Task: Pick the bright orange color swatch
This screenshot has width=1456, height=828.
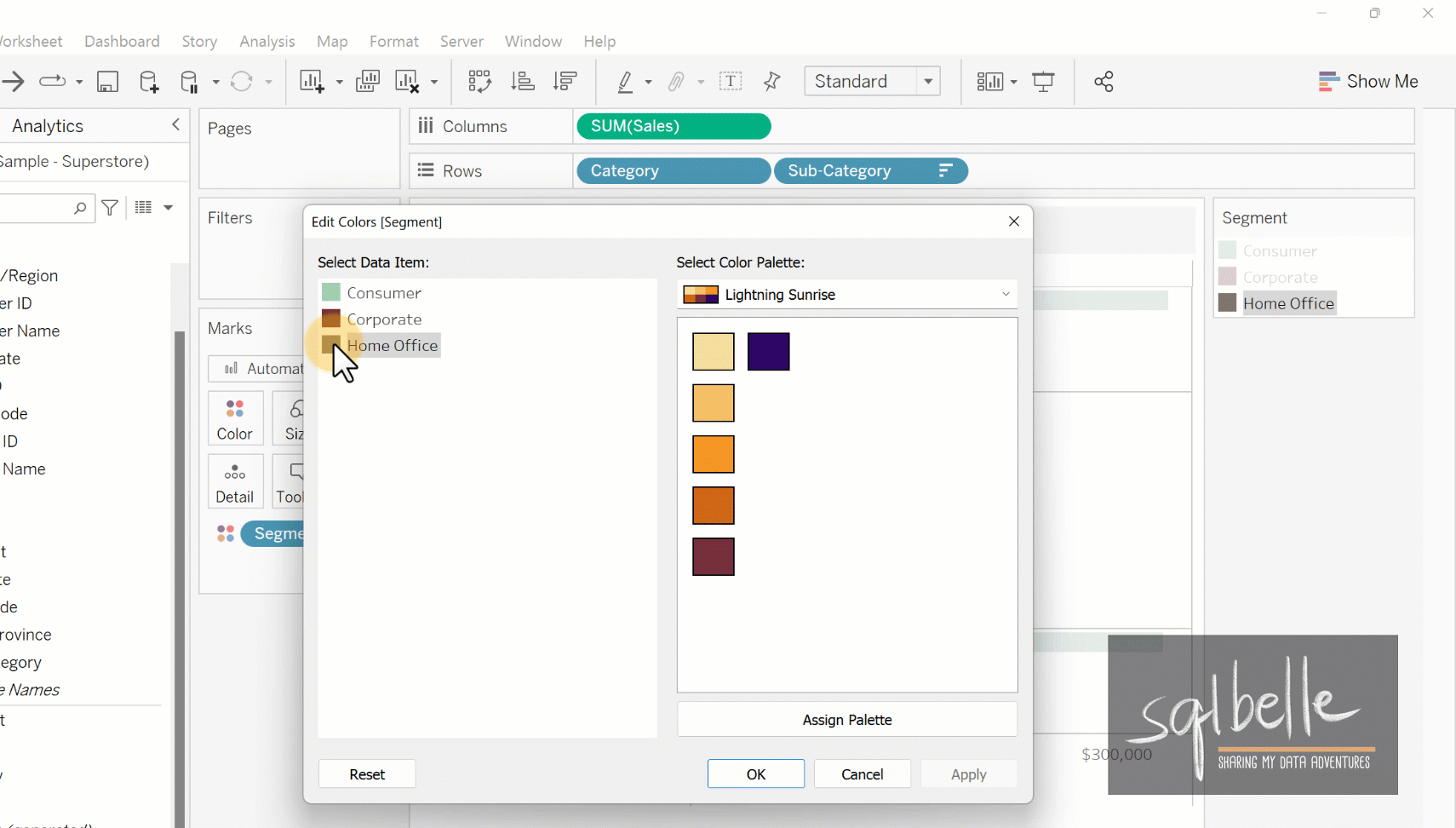Action: (714, 454)
